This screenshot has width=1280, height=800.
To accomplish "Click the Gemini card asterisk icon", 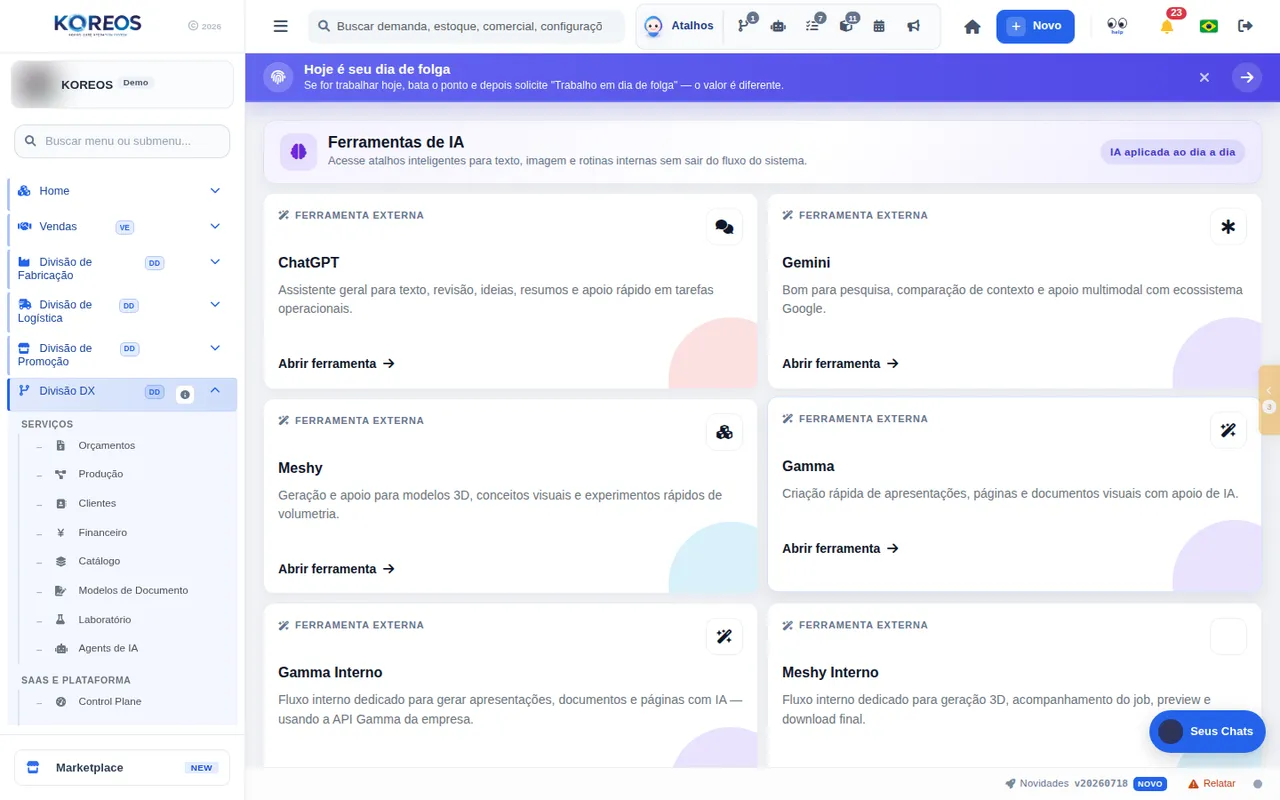I will (x=1228, y=227).
